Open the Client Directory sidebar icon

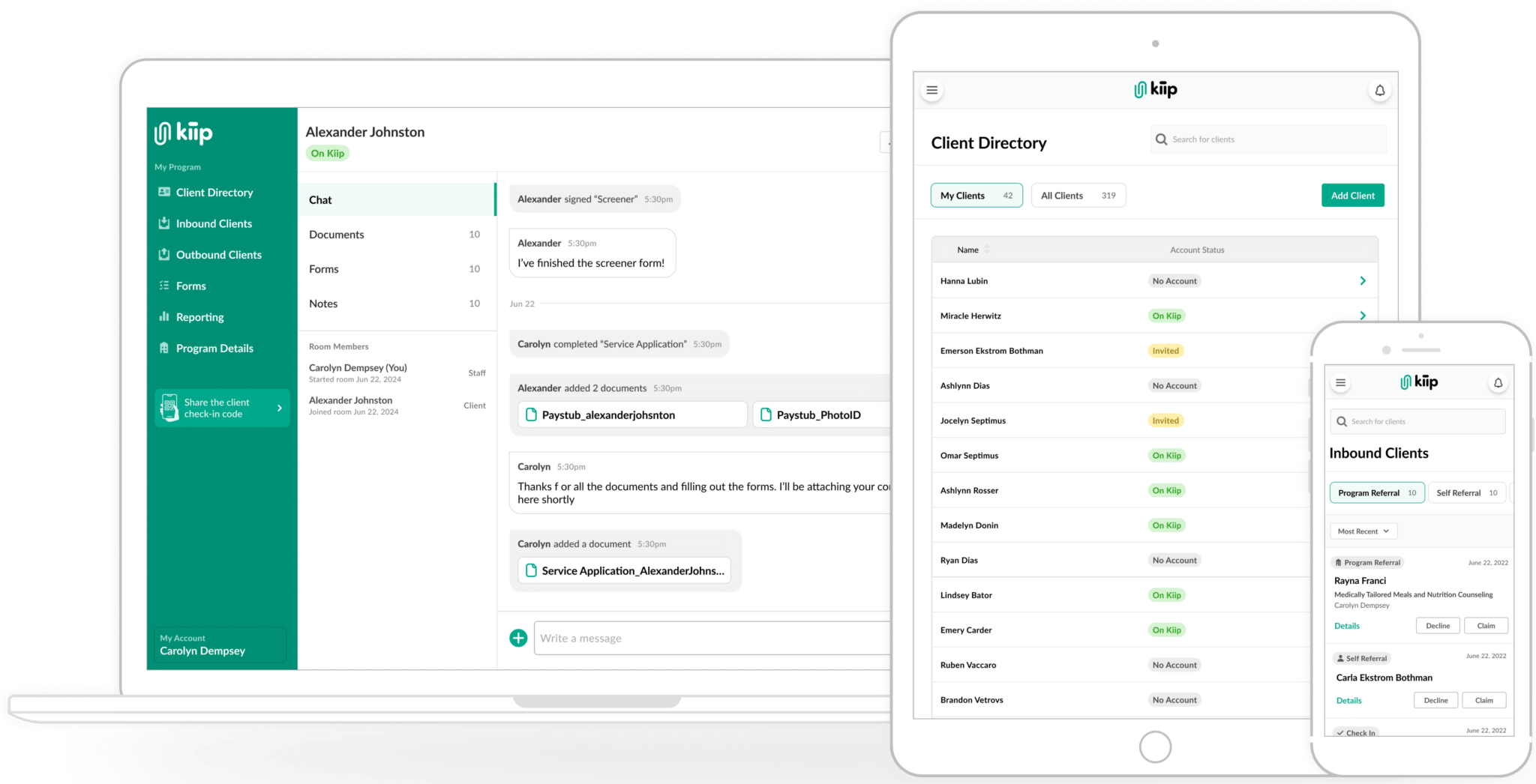tap(165, 192)
